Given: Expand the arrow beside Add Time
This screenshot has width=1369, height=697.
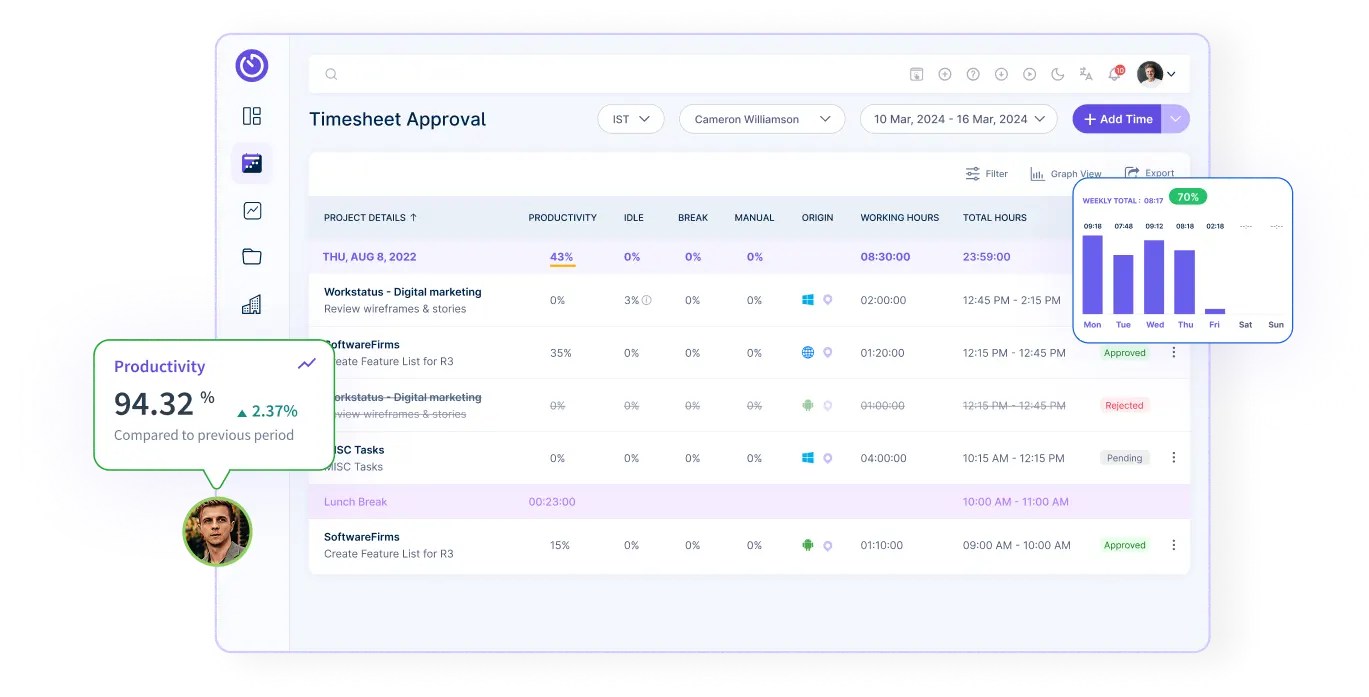Looking at the screenshot, I should coord(1176,119).
